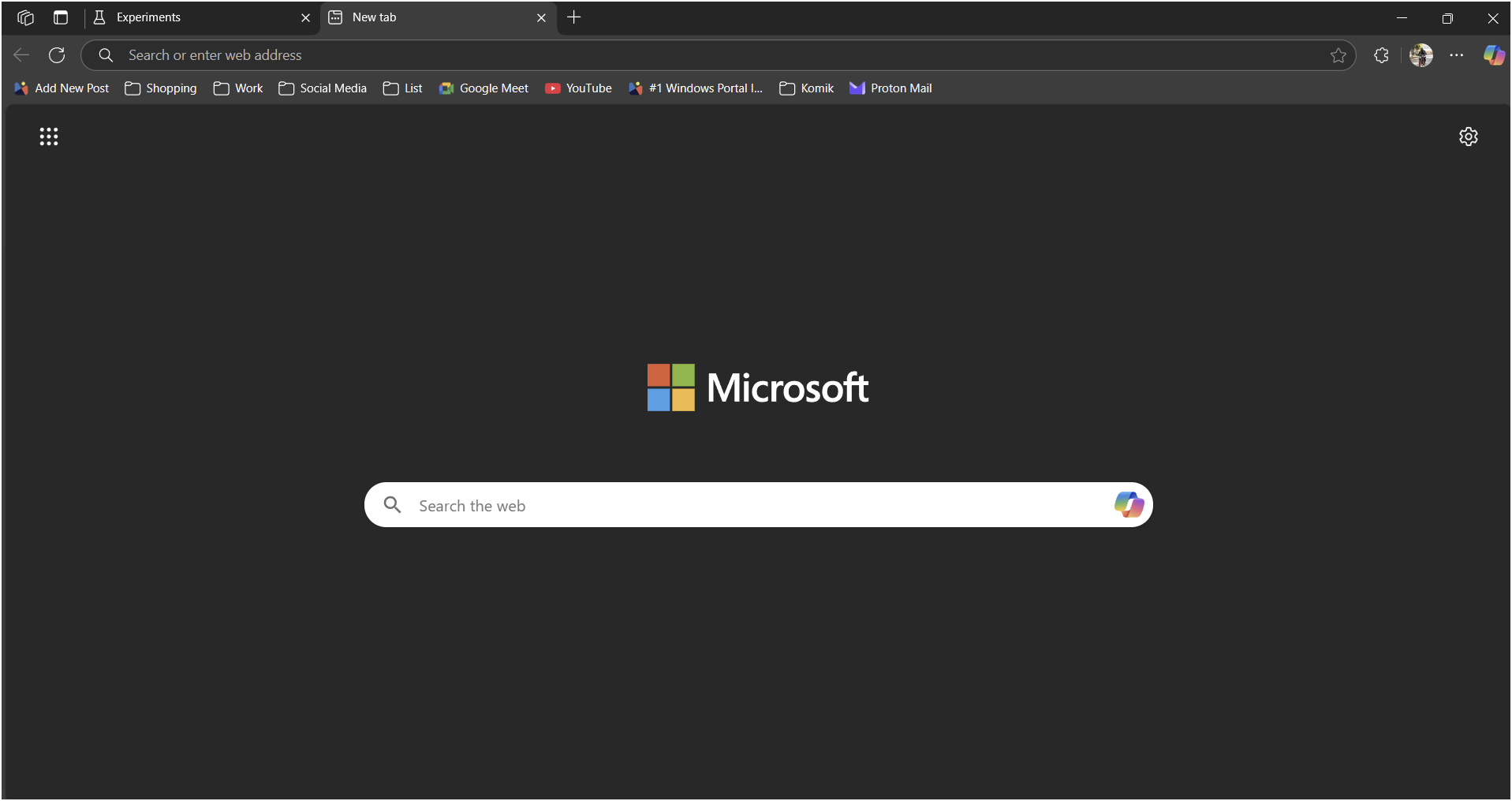Open Copilot icon inside the search box
This screenshot has width=1512, height=801.
(1129, 504)
